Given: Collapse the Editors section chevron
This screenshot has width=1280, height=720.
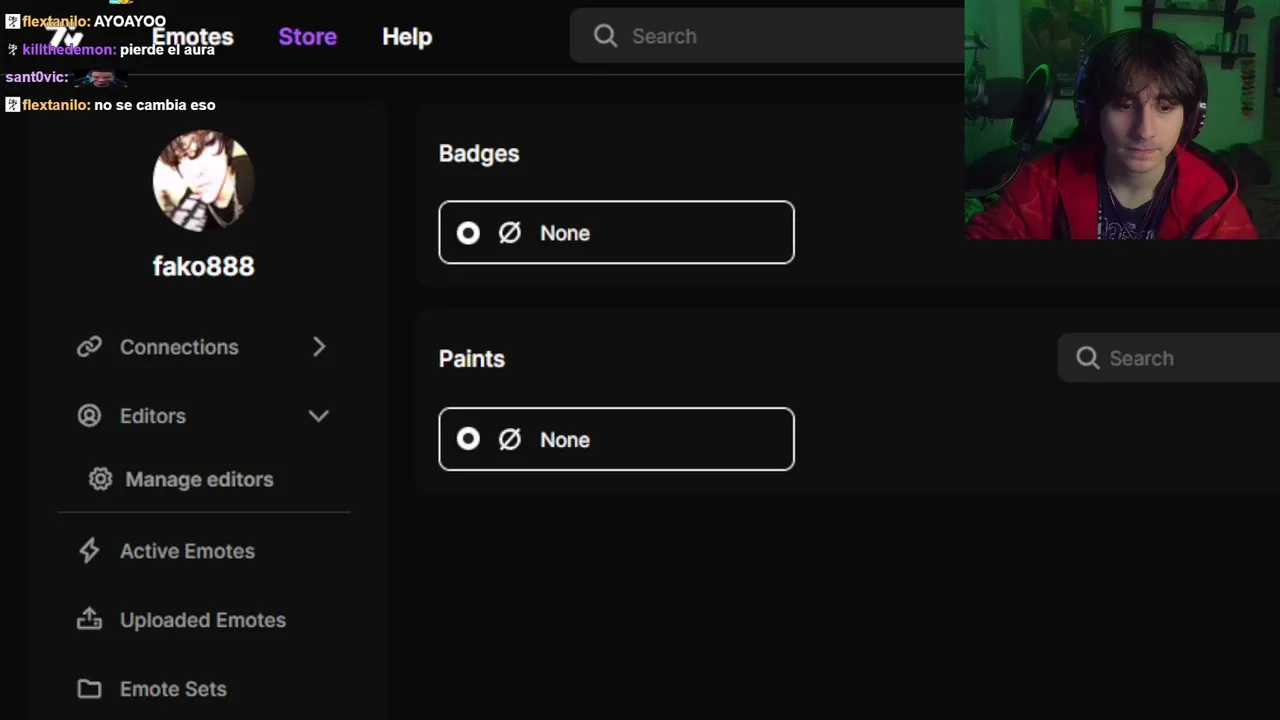Looking at the screenshot, I should (319, 416).
